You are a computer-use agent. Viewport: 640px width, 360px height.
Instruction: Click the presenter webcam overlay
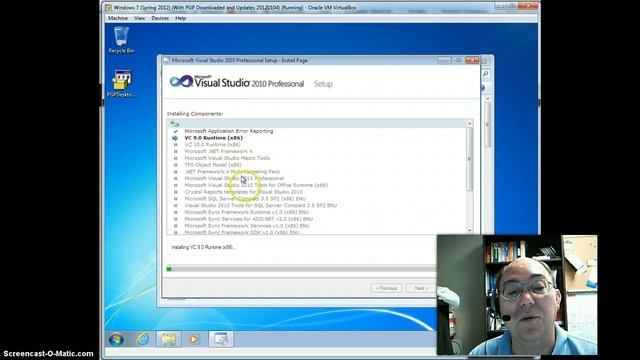[517, 295]
